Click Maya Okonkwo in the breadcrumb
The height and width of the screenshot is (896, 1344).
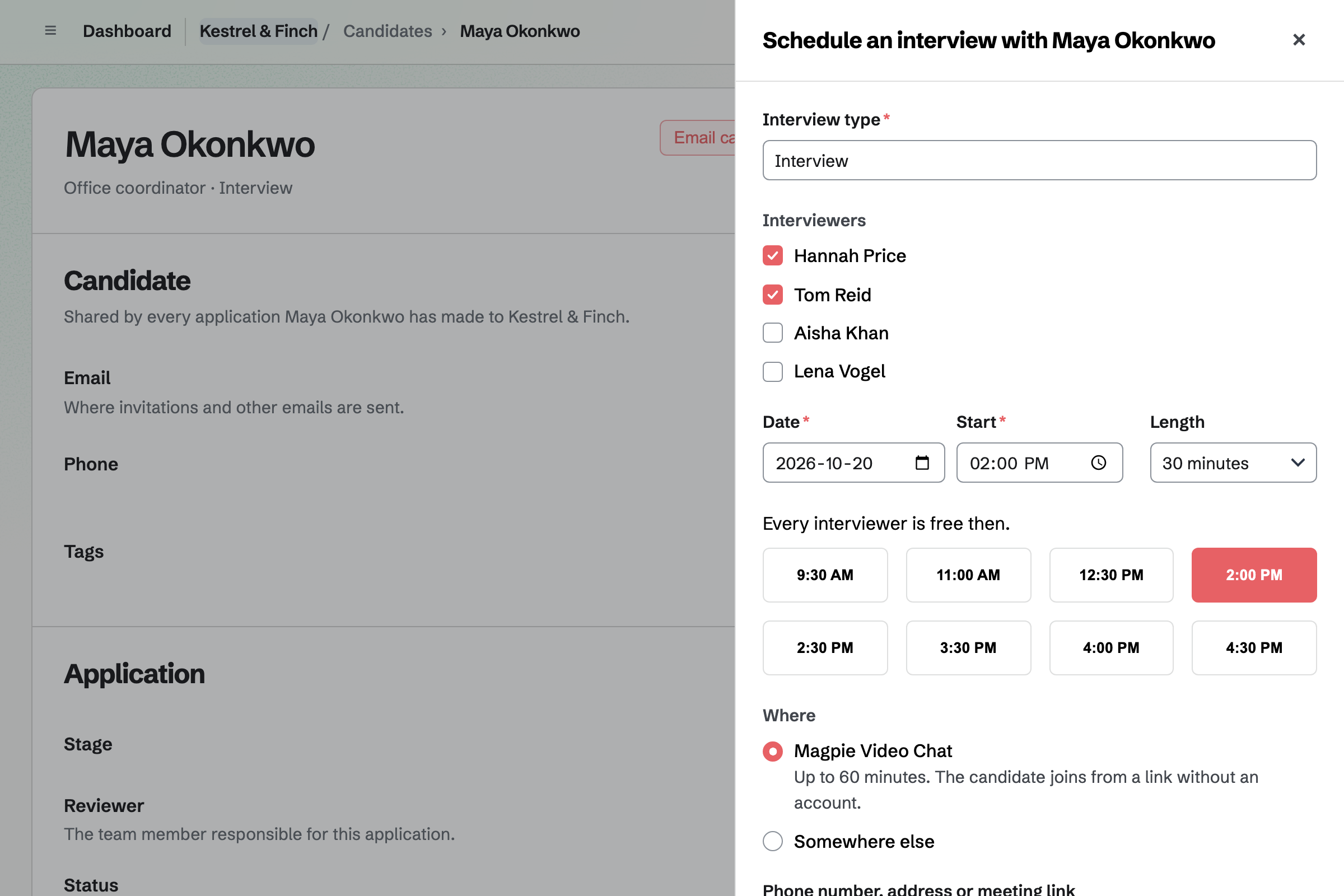pos(520,31)
